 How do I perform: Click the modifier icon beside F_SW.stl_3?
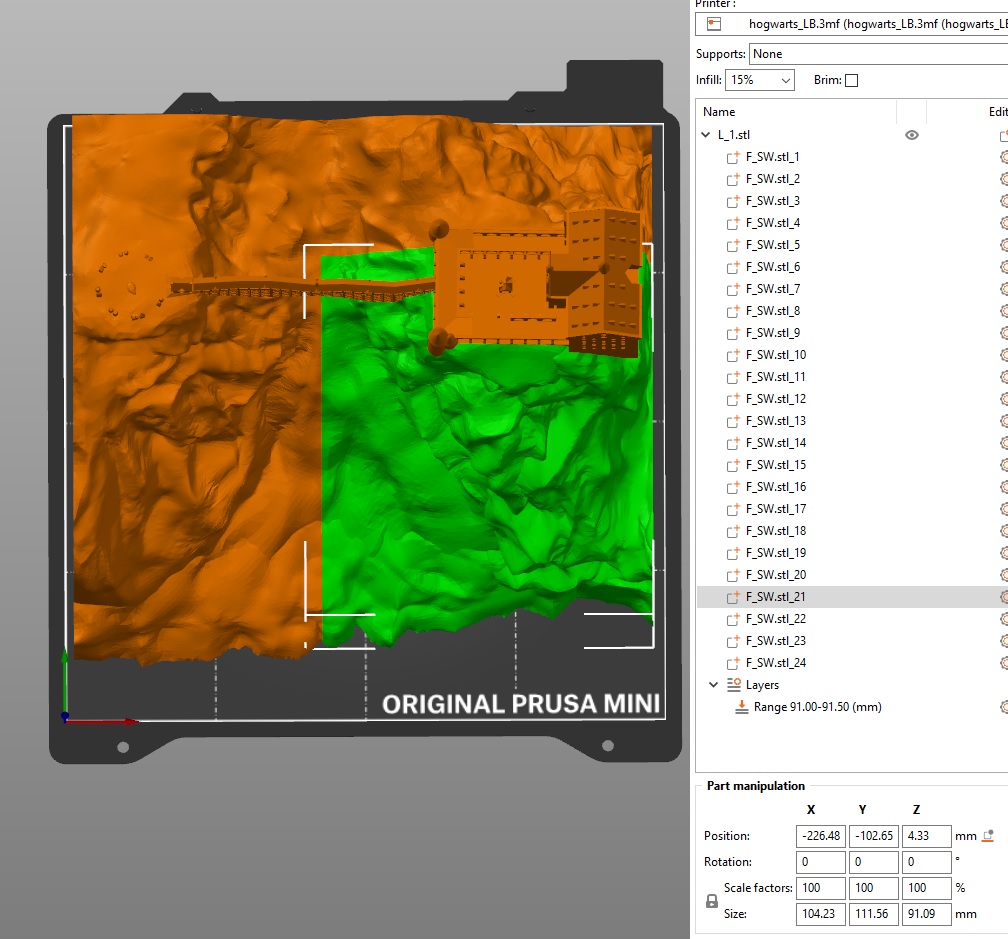pyautogui.click(x=733, y=201)
